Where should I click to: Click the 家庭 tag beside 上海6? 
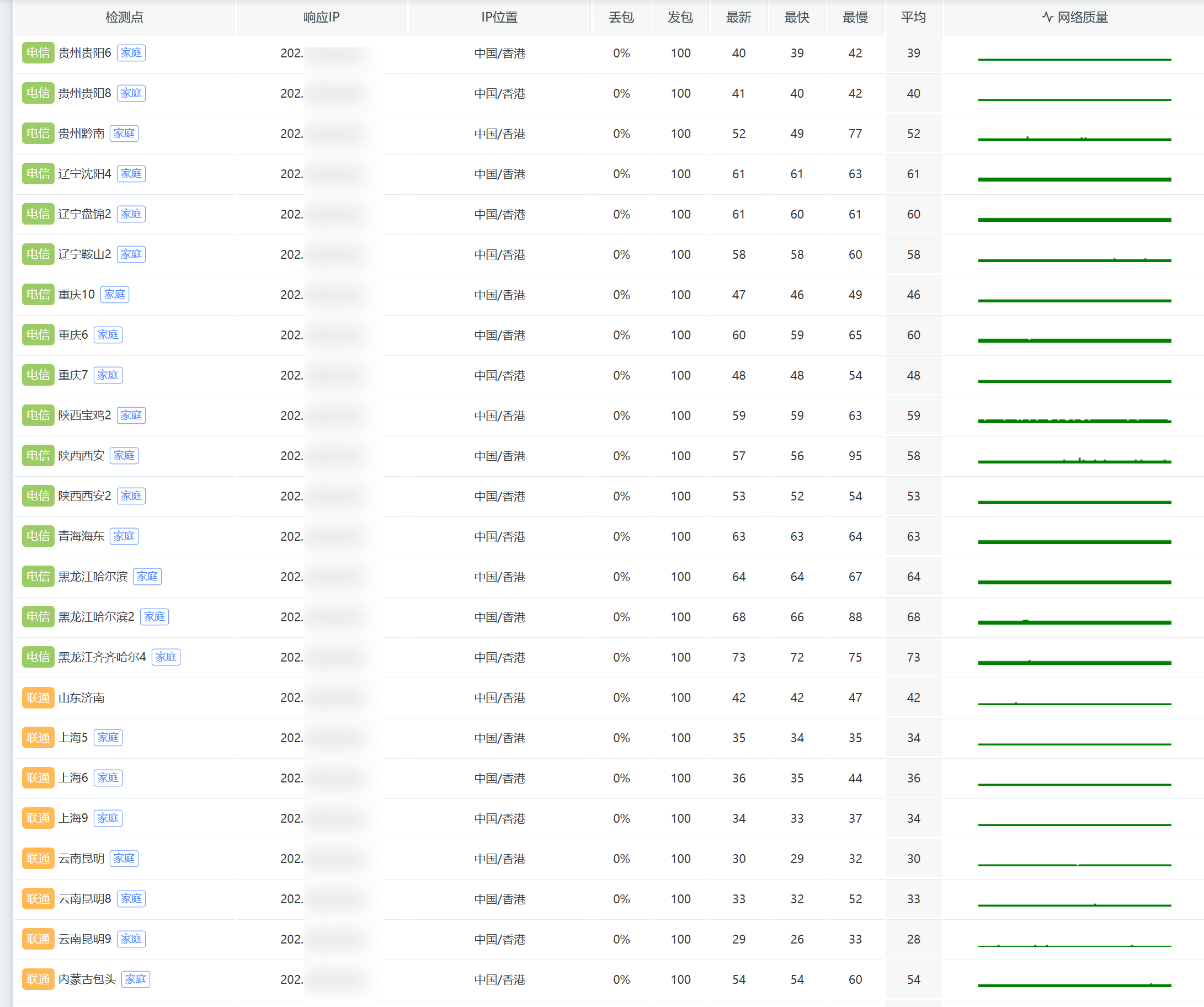pos(108,777)
